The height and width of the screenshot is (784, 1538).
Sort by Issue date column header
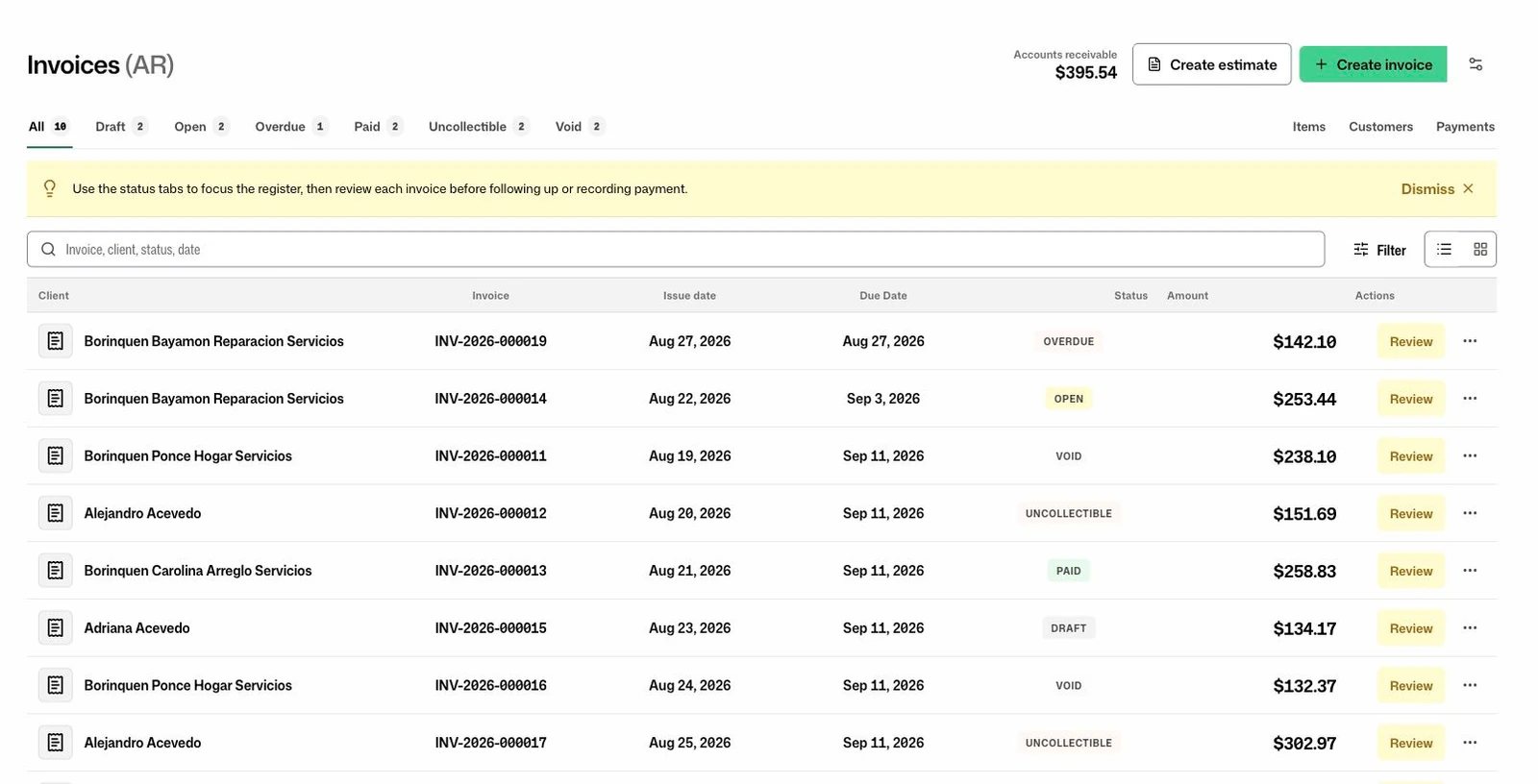(689, 296)
